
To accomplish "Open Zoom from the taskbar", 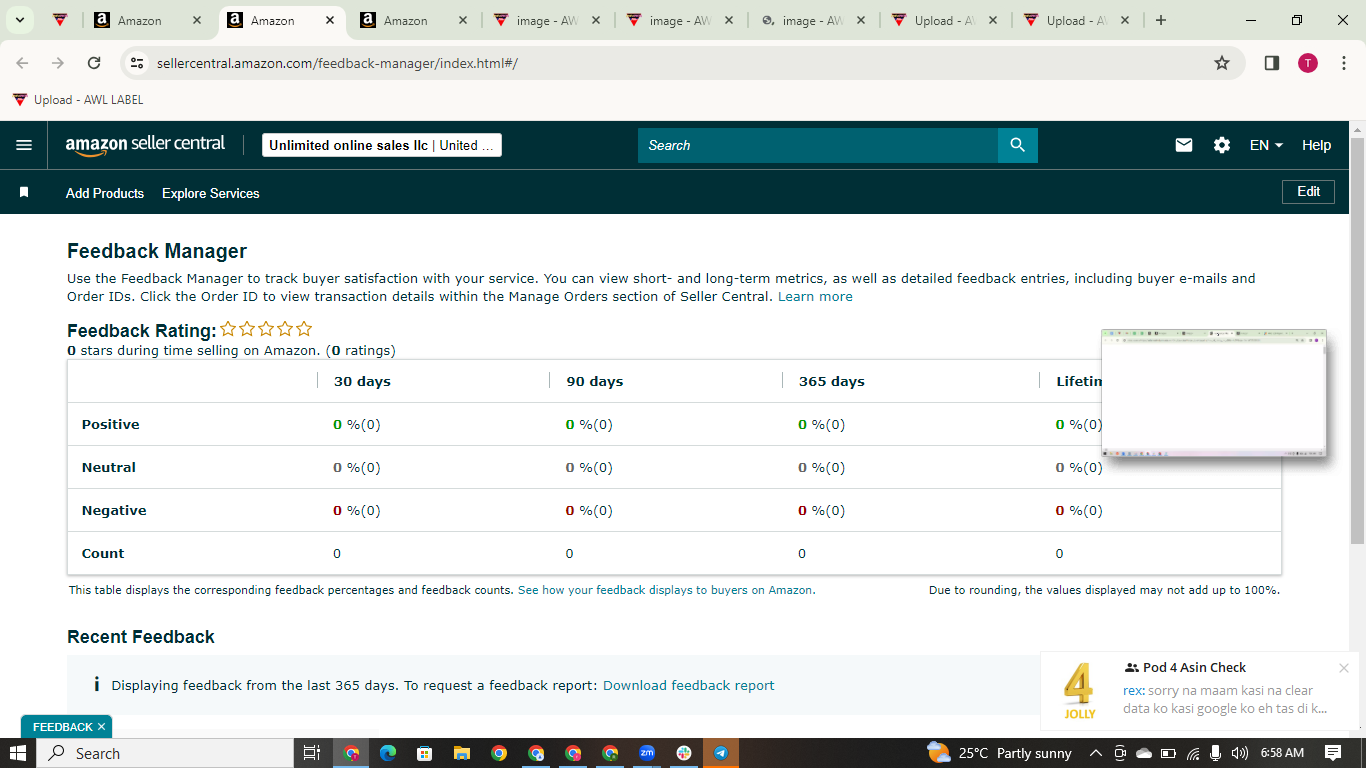I will click(x=647, y=753).
